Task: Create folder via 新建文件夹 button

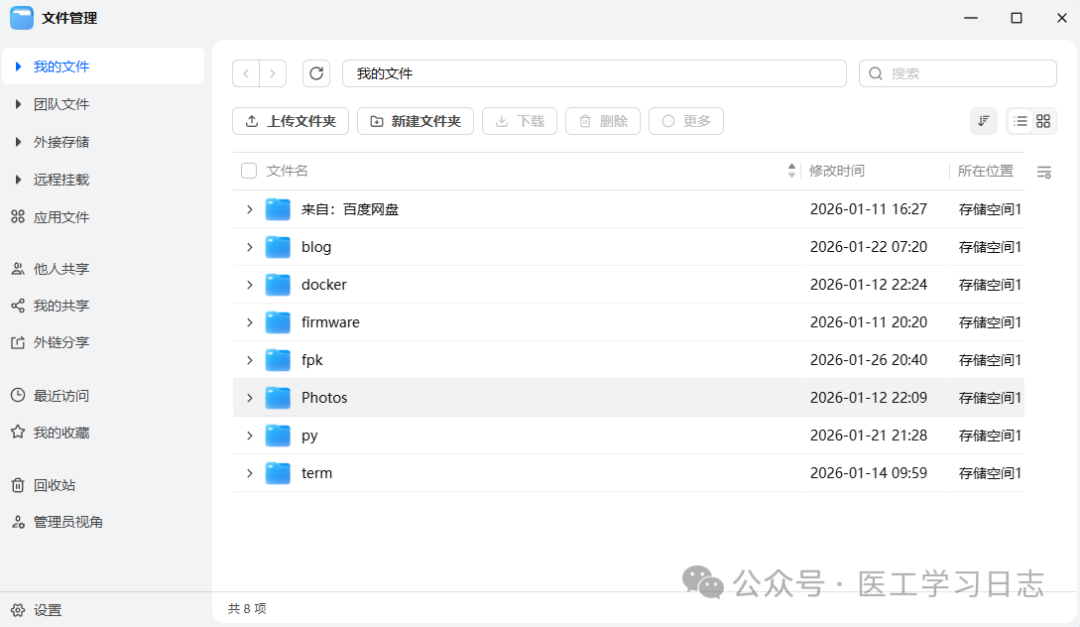Action: [x=415, y=120]
